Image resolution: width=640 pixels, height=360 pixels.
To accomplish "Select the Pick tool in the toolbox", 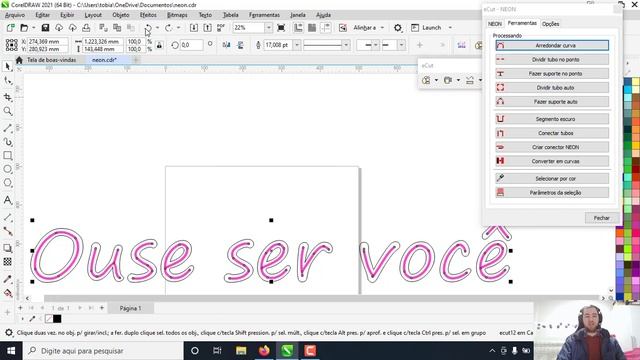I will (x=7, y=67).
